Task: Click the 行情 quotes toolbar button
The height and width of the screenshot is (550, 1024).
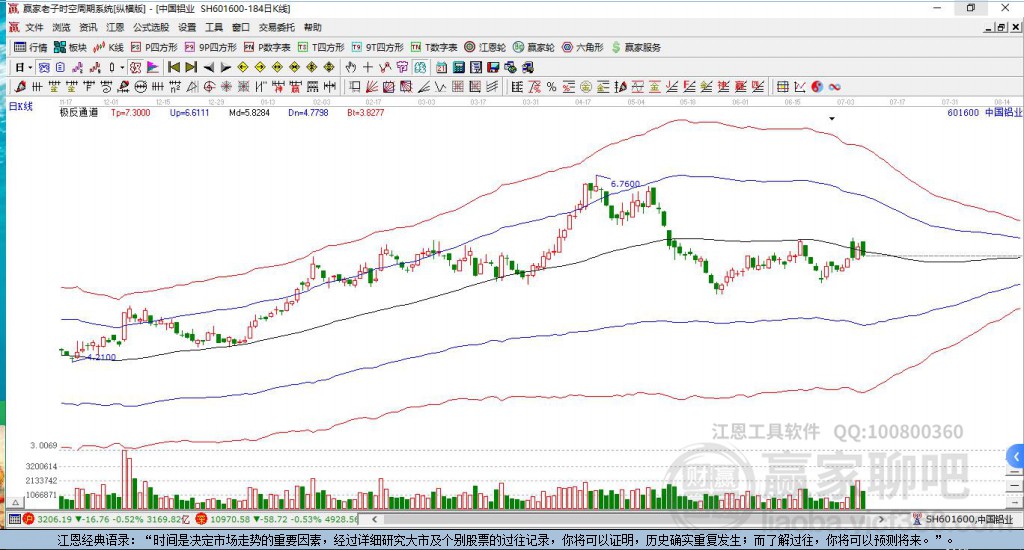Action: (31, 48)
